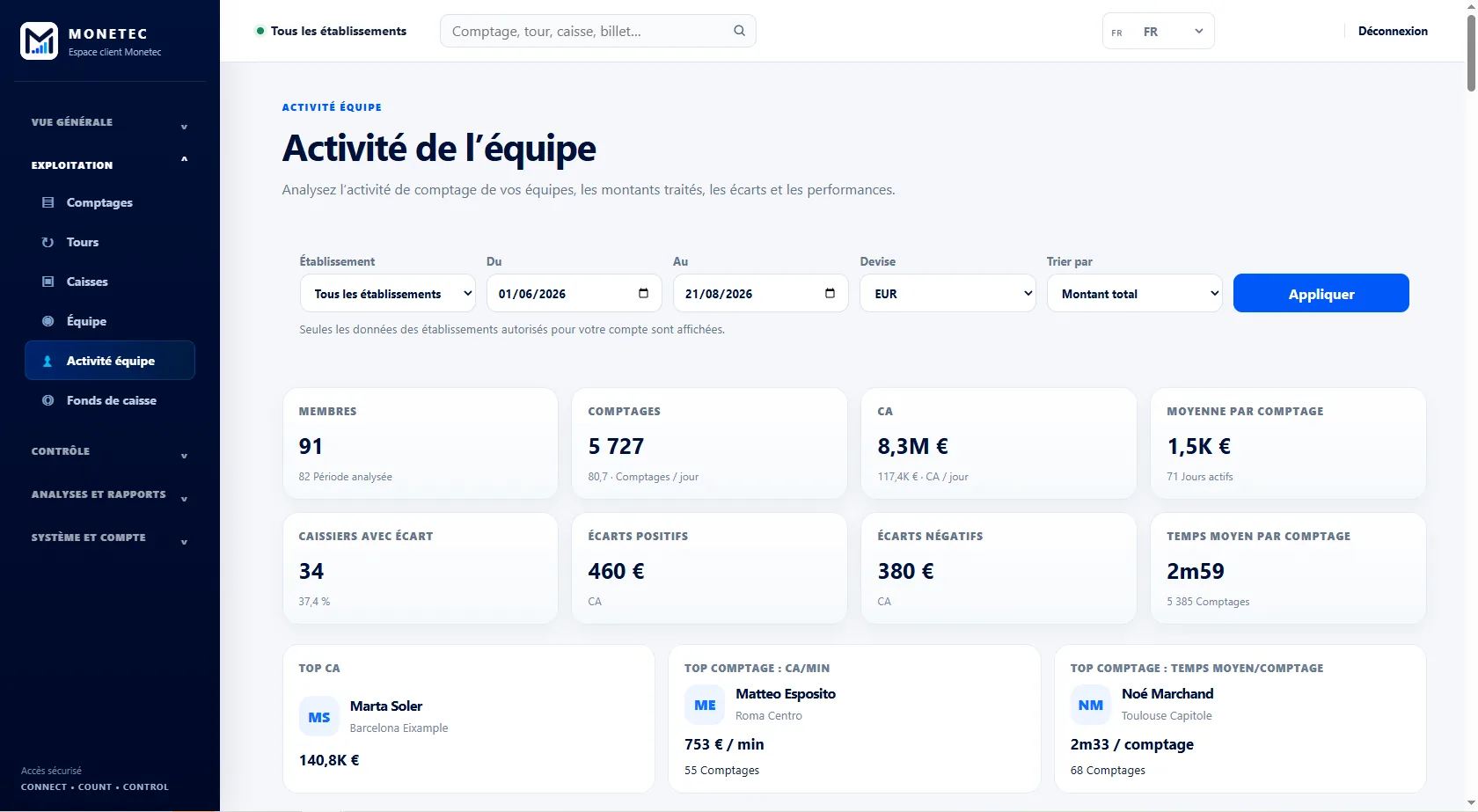The image size is (1478, 812).
Task: Click the Tours refresh icon
Action: click(x=48, y=242)
